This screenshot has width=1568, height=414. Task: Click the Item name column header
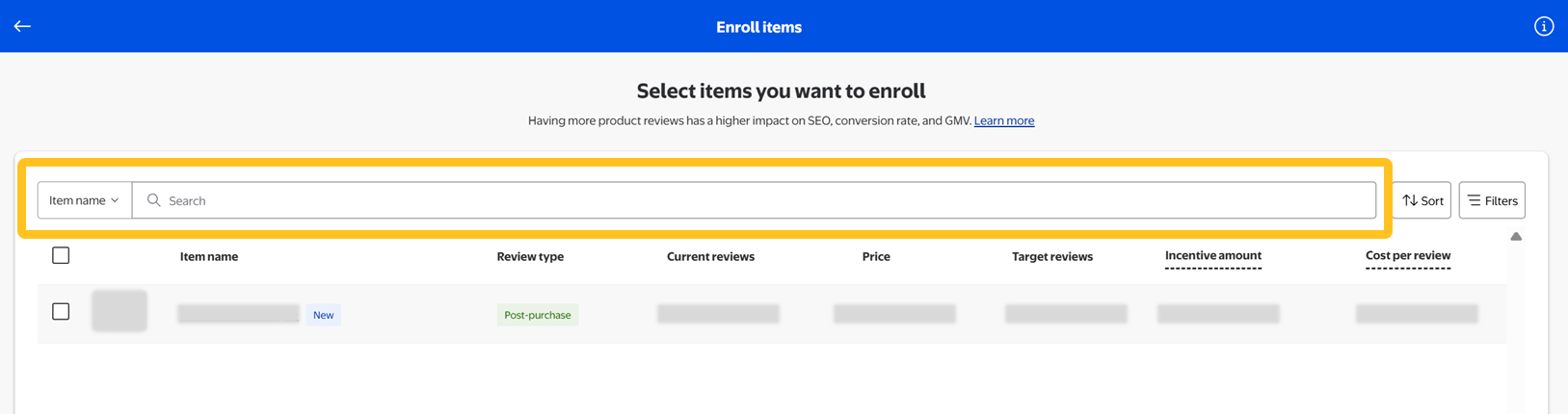209,256
